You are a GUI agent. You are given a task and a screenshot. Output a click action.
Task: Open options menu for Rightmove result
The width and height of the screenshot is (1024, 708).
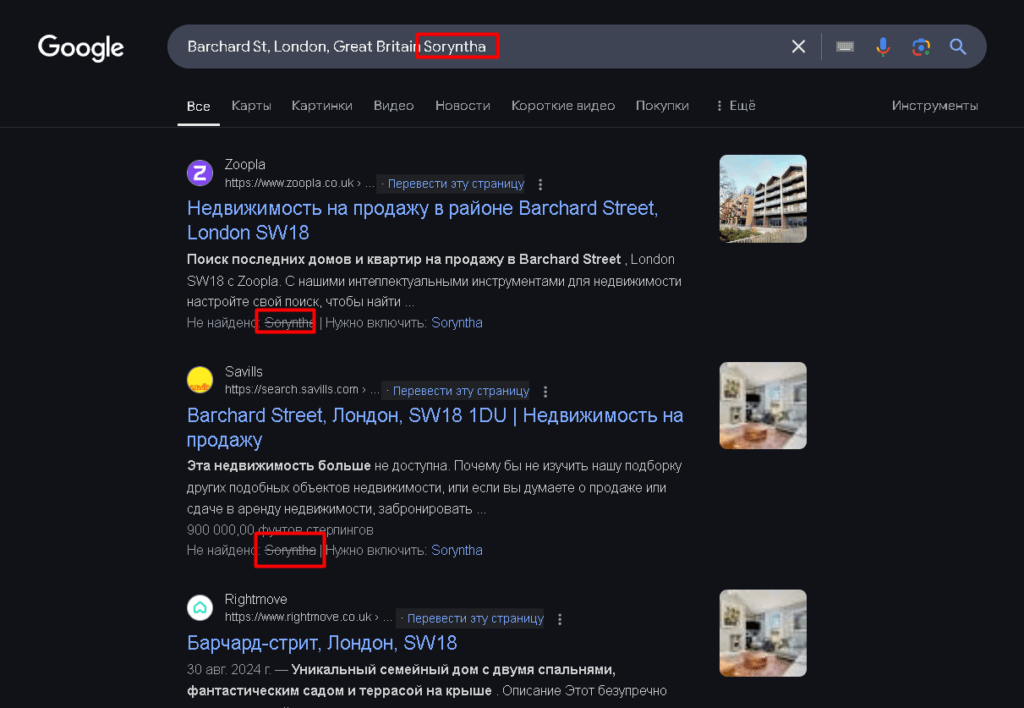coord(560,619)
